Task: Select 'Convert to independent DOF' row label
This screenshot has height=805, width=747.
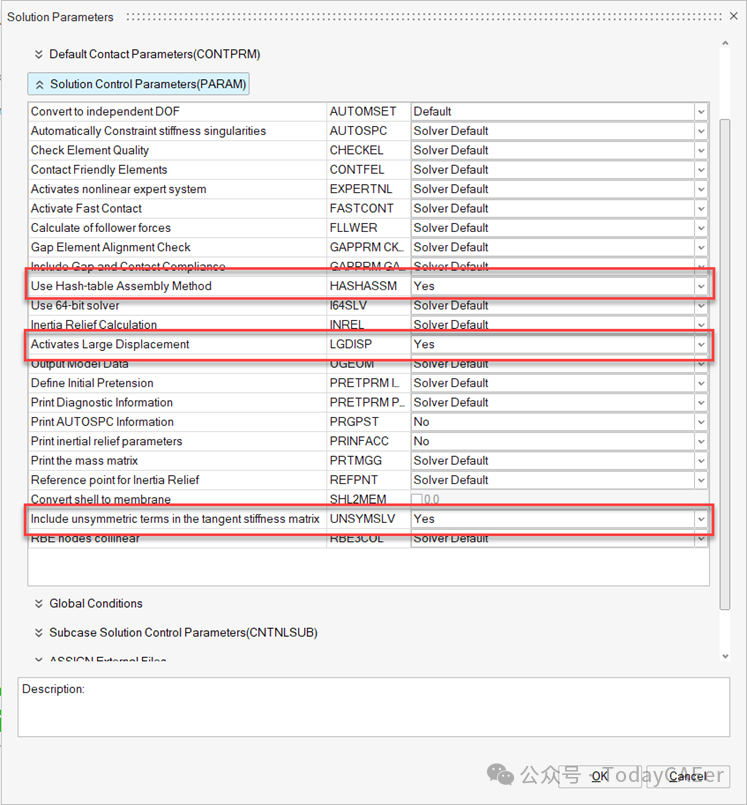Action: 105,111
